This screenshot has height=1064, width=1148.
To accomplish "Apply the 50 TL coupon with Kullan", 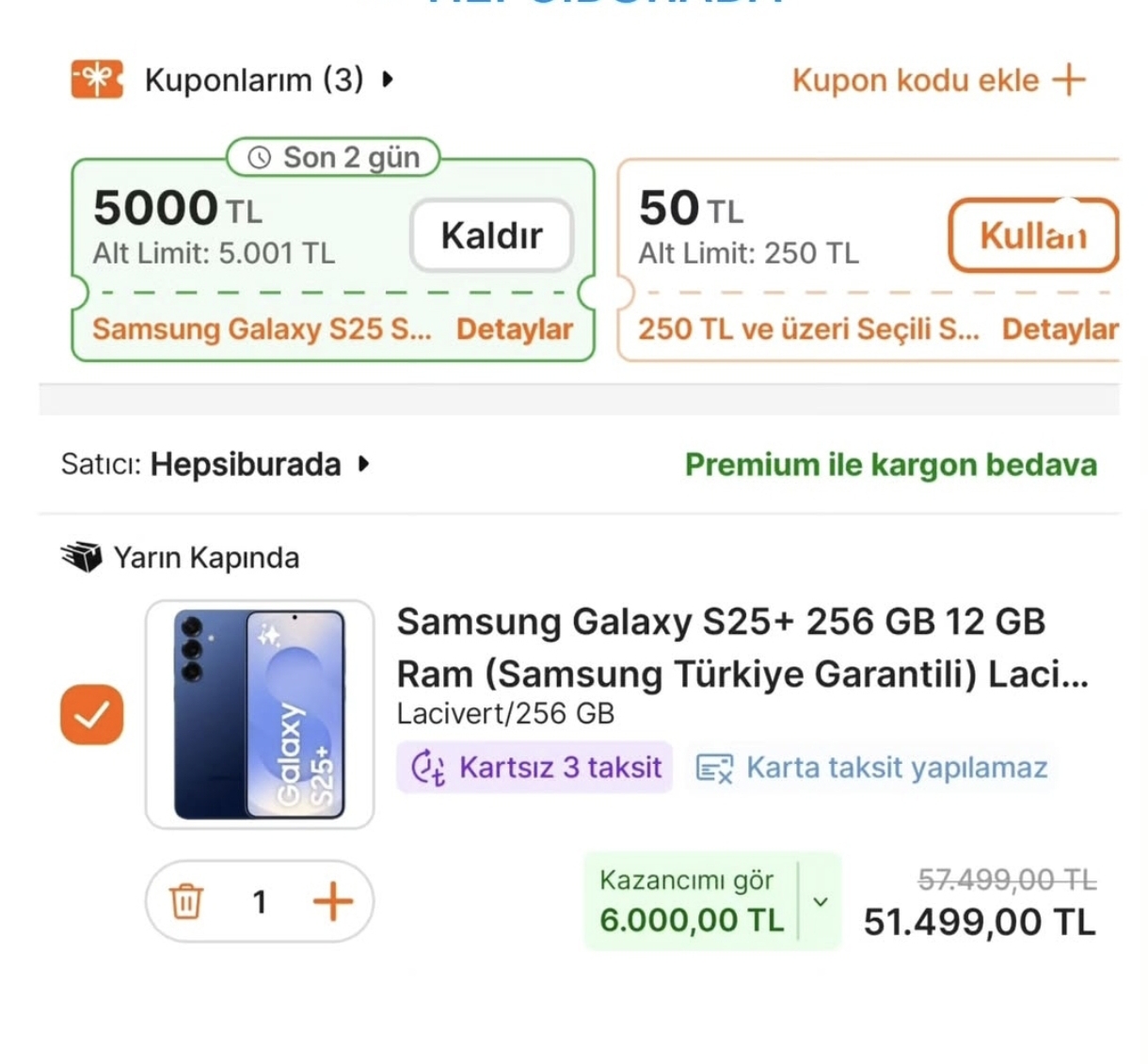I will coord(1033,235).
